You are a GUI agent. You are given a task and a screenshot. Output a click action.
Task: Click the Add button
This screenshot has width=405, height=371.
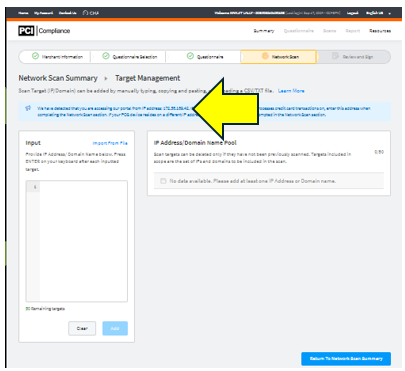[x=115, y=328]
